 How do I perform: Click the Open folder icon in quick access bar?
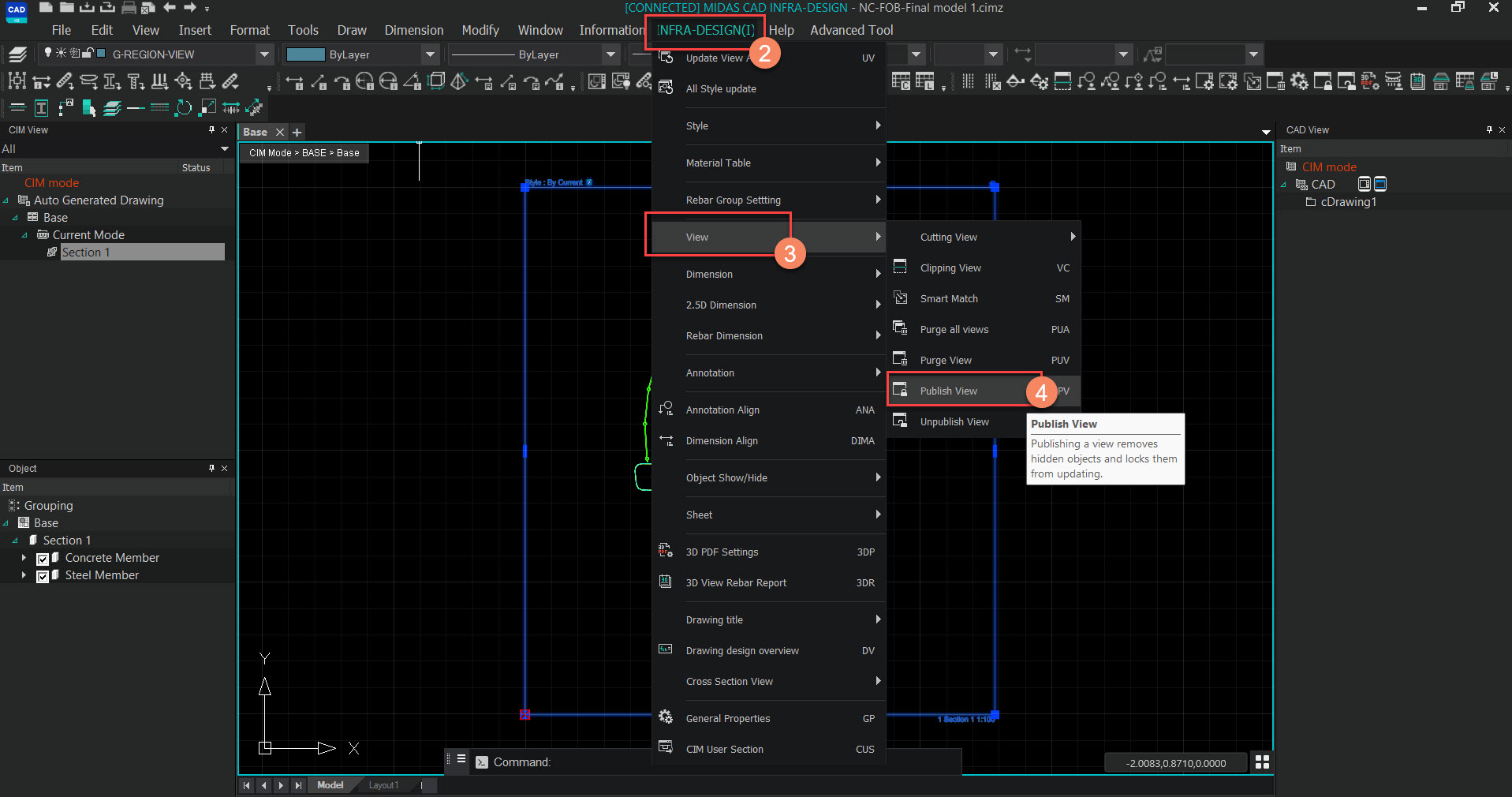pos(67,8)
